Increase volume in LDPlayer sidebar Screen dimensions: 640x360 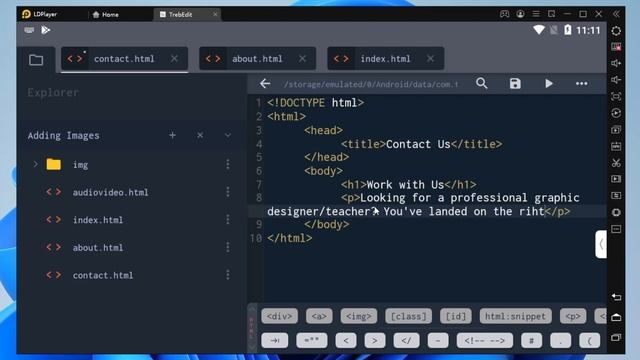click(616, 63)
